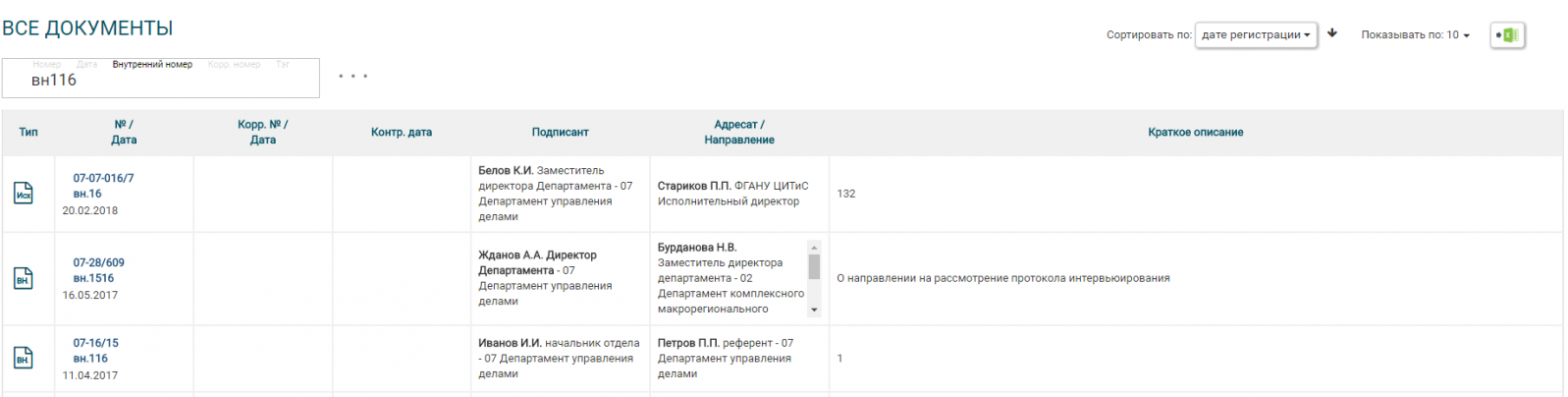Open more search options (three dots)

tap(352, 76)
